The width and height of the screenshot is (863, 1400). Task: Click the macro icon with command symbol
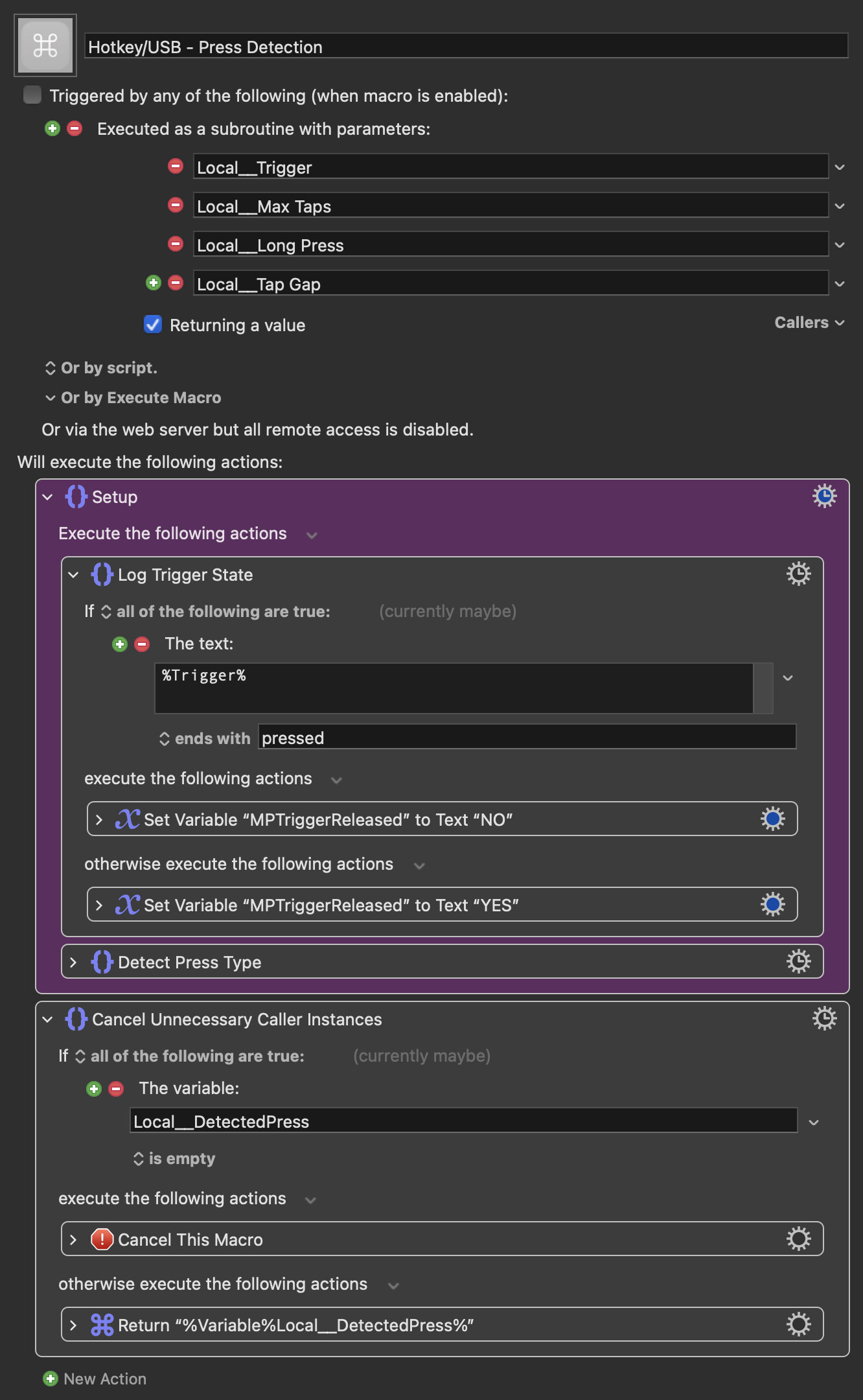pyautogui.click(x=45, y=45)
